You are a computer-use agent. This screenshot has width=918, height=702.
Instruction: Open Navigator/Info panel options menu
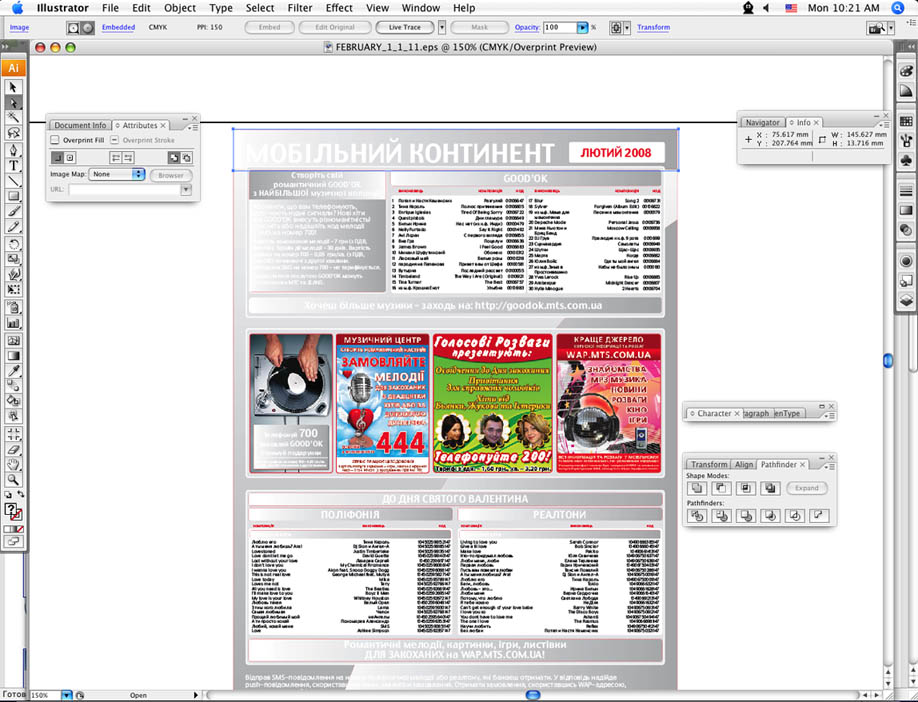(884, 124)
